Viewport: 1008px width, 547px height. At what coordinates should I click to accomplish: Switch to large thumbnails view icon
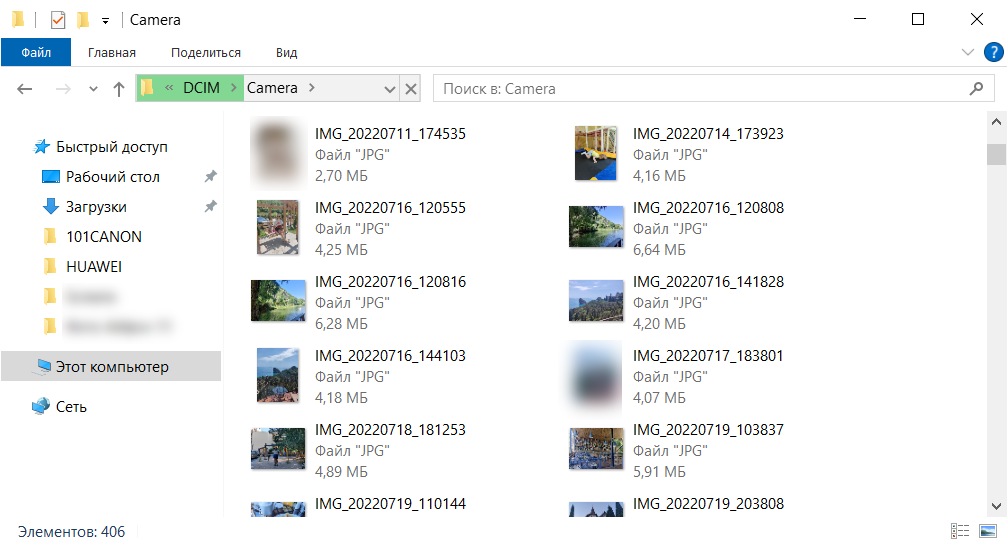988,532
